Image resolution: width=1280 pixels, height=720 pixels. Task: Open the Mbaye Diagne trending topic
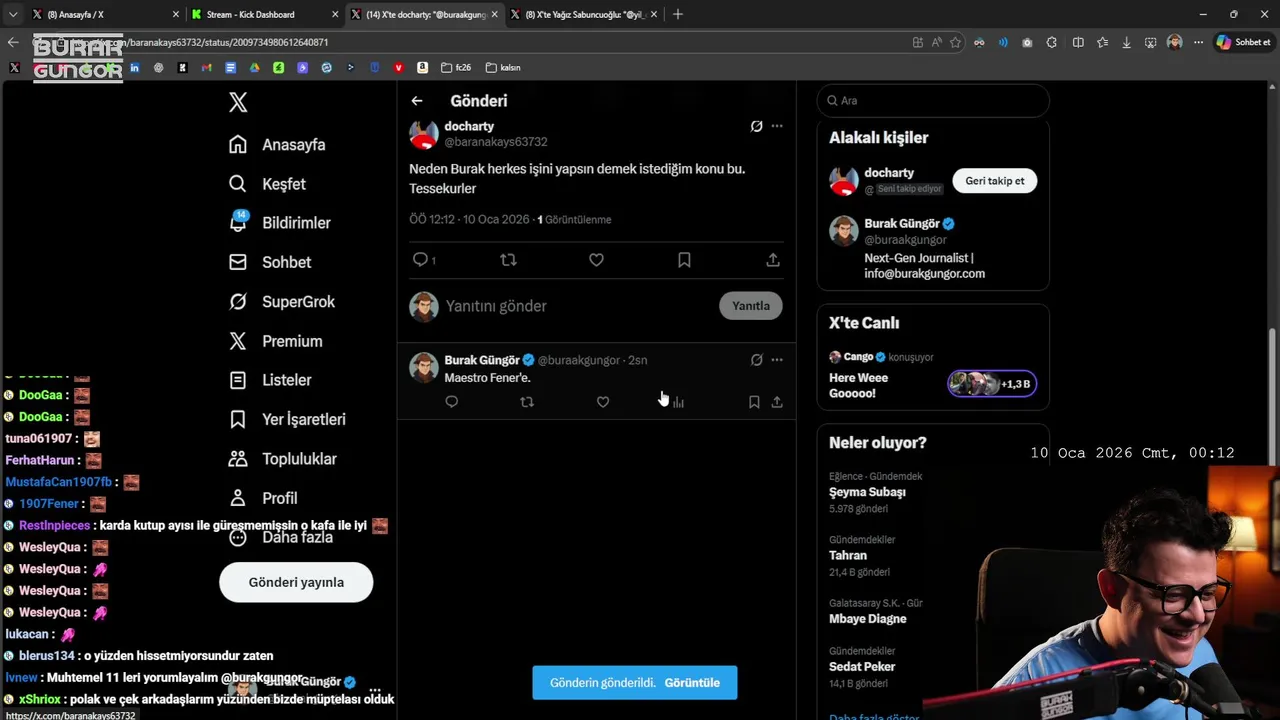point(867,618)
